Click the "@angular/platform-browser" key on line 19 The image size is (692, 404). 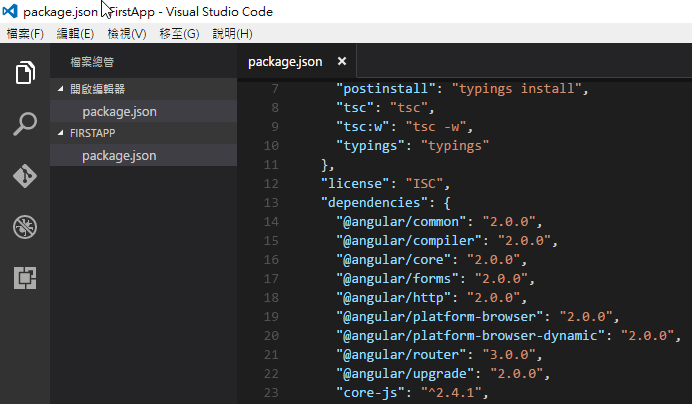point(440,317)
